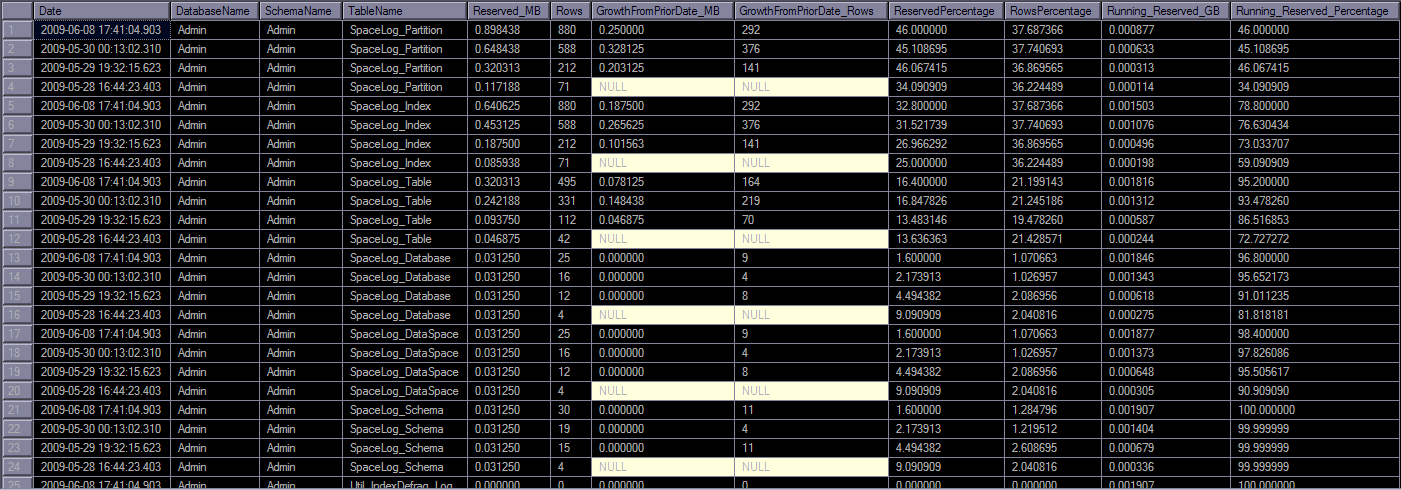
Task: Select the growth rows cell showing 164
Action: [811, 182]
